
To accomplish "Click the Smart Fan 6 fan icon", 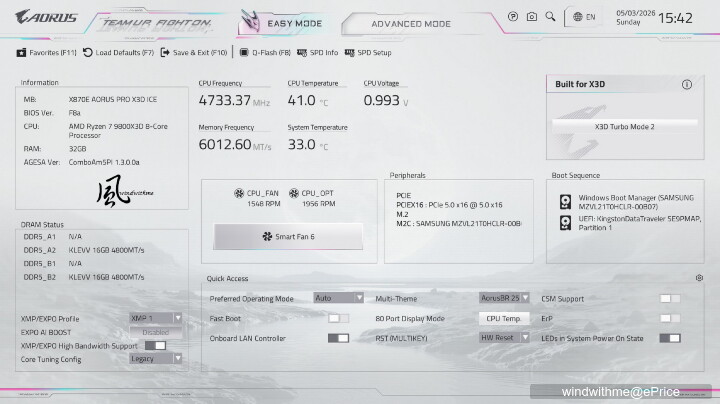I will [x=267, y=236].
